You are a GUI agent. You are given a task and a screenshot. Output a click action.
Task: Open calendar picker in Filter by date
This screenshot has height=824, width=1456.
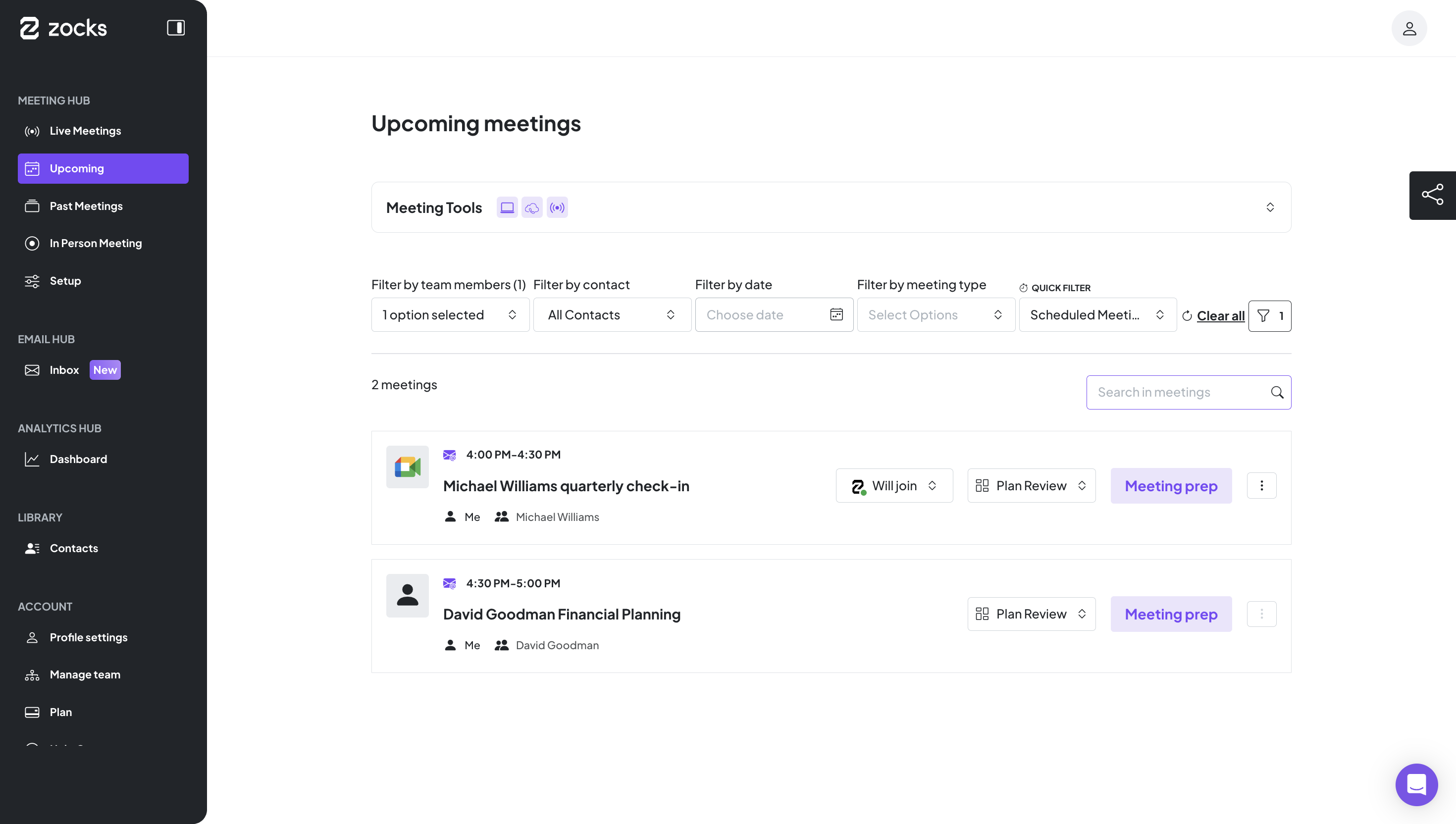(836, 314)
